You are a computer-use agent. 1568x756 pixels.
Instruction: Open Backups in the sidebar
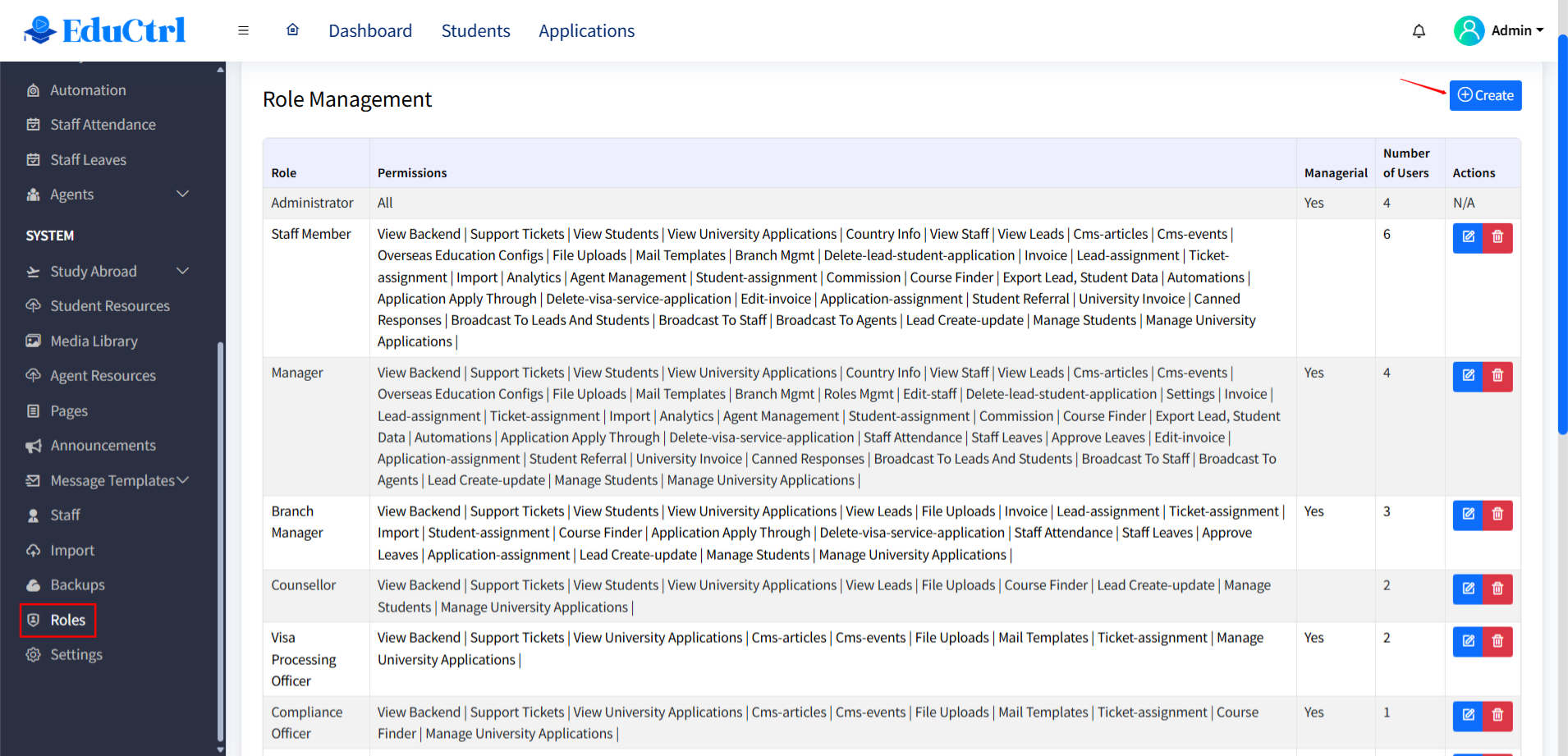pyautogui.click(x=77, y=585)
